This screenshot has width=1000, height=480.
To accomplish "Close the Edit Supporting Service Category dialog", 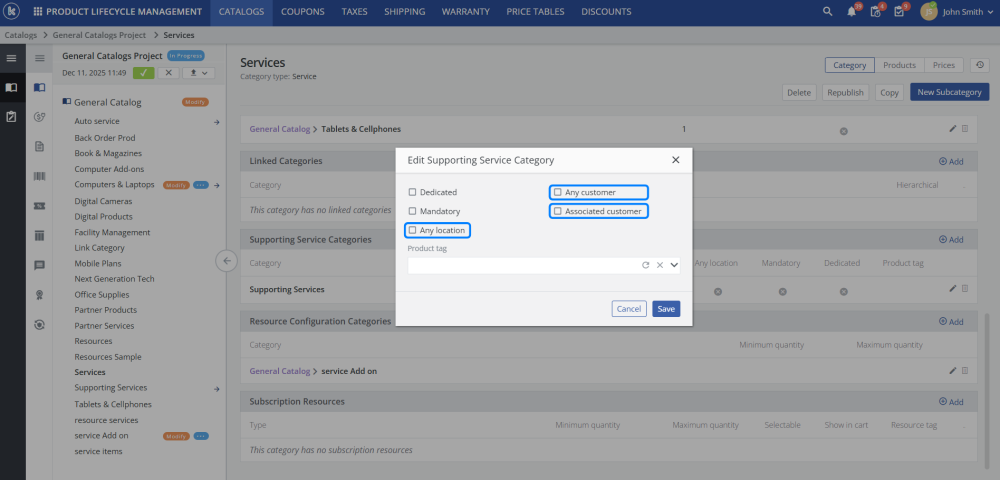I will click(x=675, y=159).
